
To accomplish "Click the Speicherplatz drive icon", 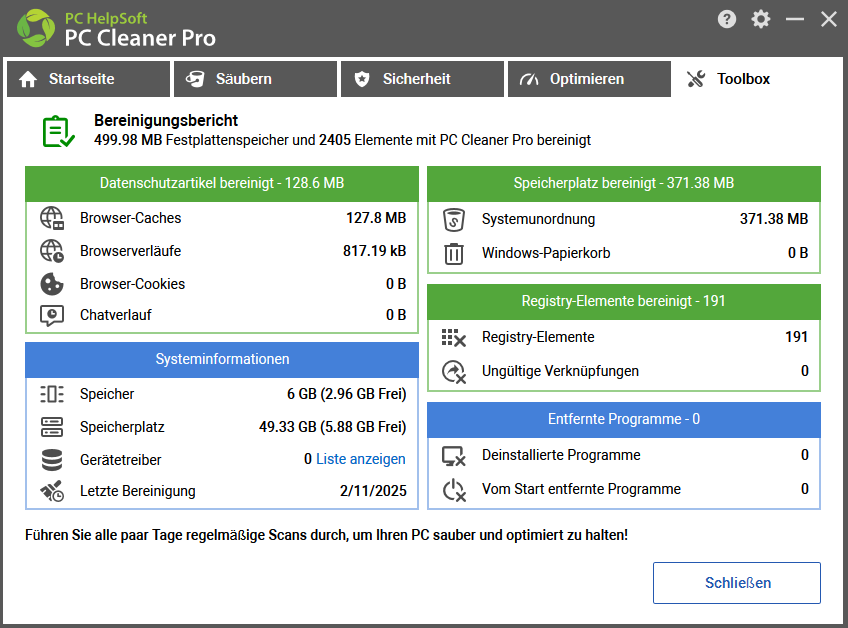I will pyautogui.click(x=52, y=427).
